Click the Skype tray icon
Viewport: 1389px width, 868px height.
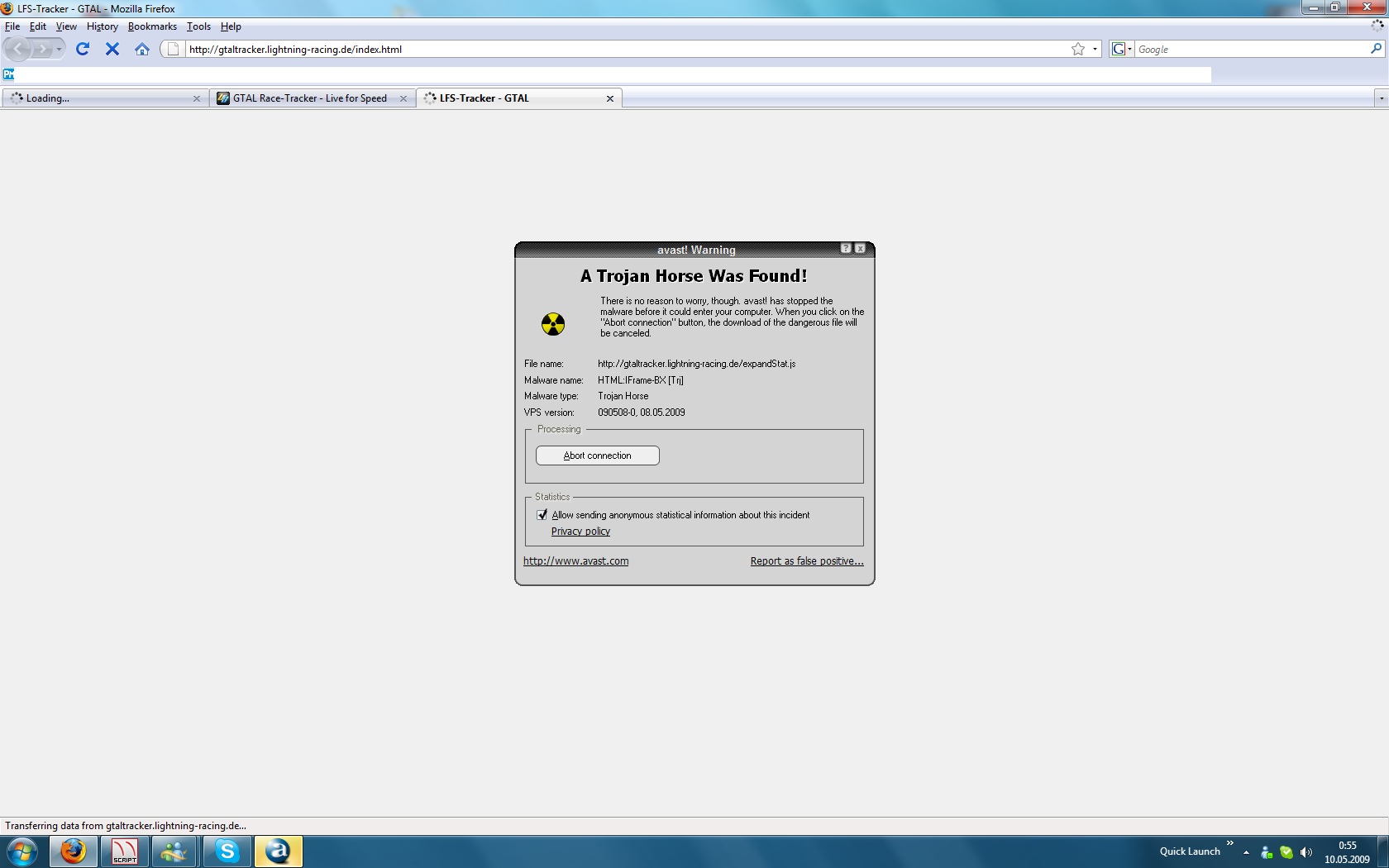(1286, 852)
